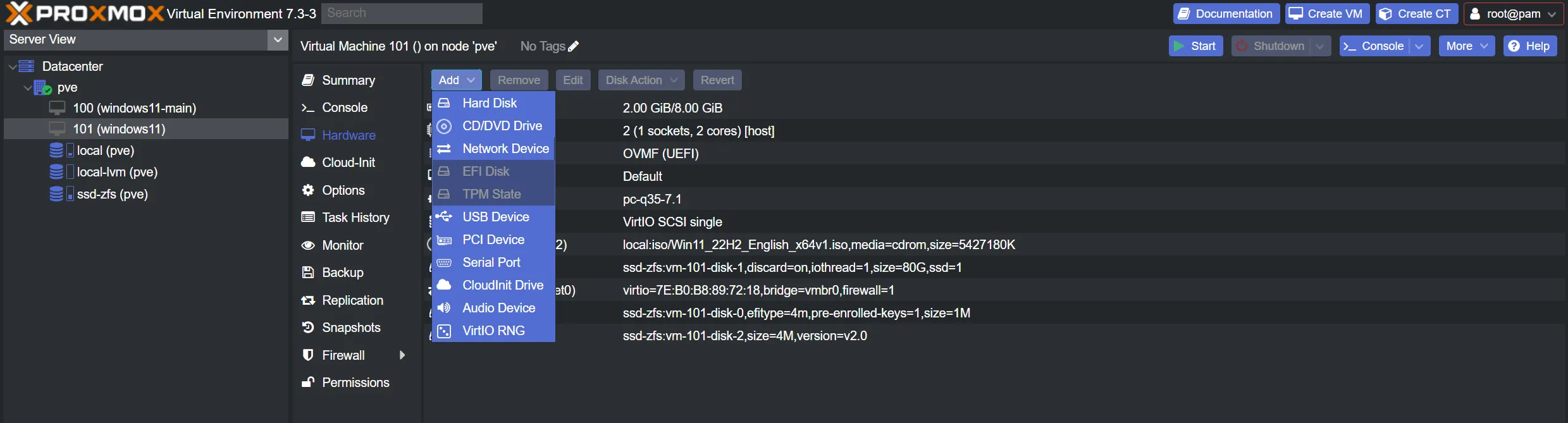Select CloudInit Drive from Add menu
Viewport: 1568px width, 423px height.
click(x=493, y=285)
